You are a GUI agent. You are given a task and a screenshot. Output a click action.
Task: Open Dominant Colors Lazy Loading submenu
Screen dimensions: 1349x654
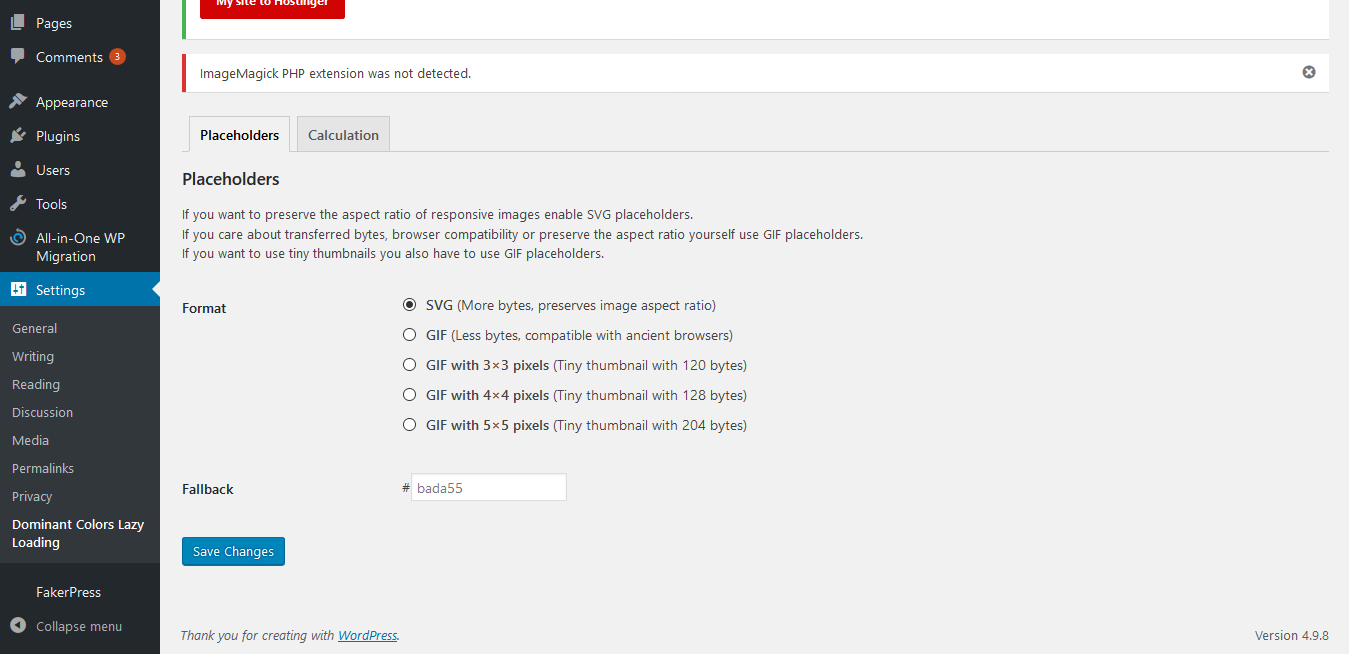click(78, 533)
